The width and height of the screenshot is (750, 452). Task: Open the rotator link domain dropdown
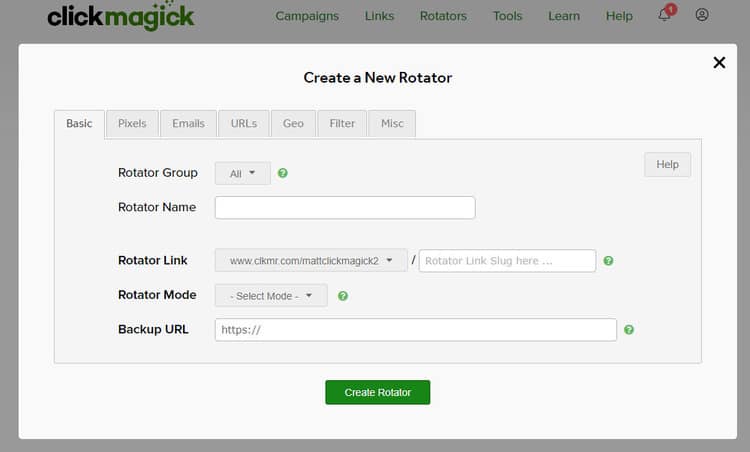[311, 261]
